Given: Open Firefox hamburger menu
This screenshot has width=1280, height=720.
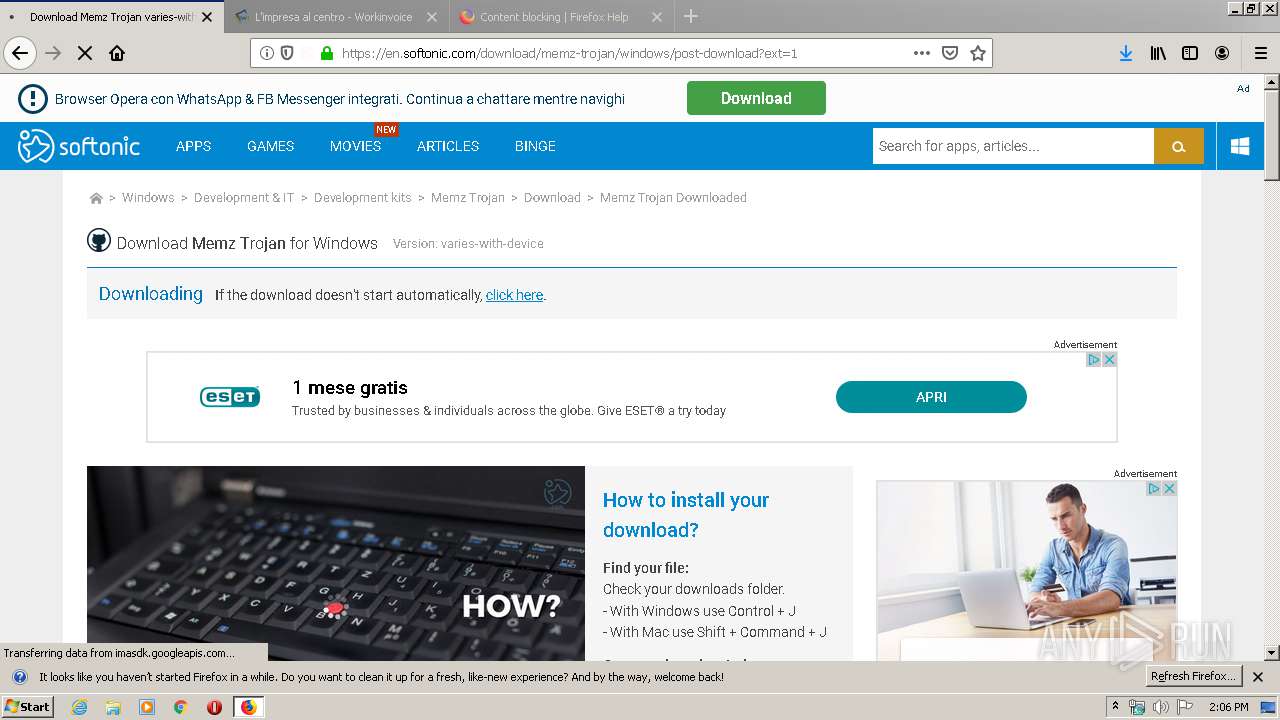Looking at the screenshot, I should coord(1261,53).
